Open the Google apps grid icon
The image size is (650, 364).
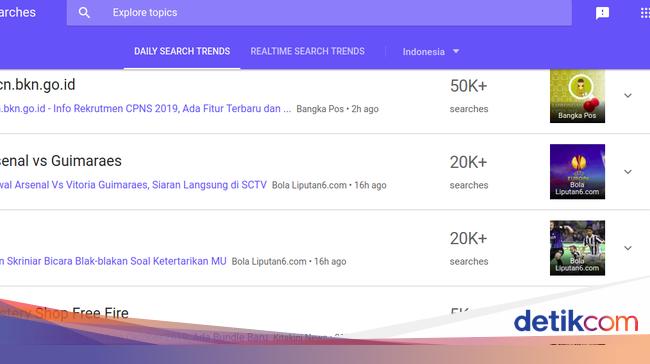(x=645, y=13)
